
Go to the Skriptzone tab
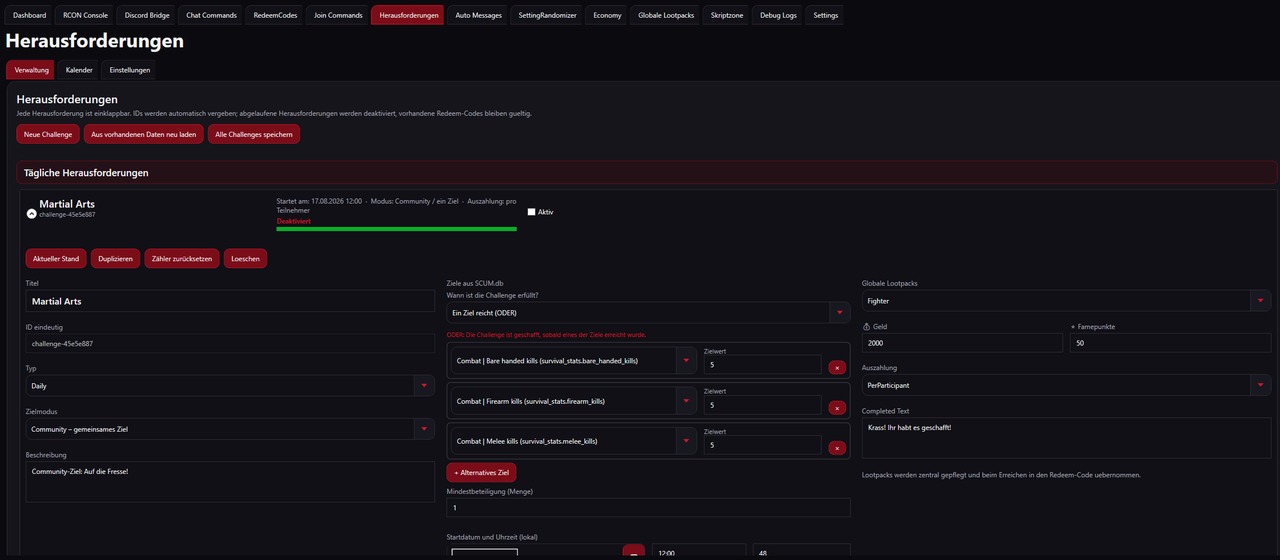tap(727, 15)
